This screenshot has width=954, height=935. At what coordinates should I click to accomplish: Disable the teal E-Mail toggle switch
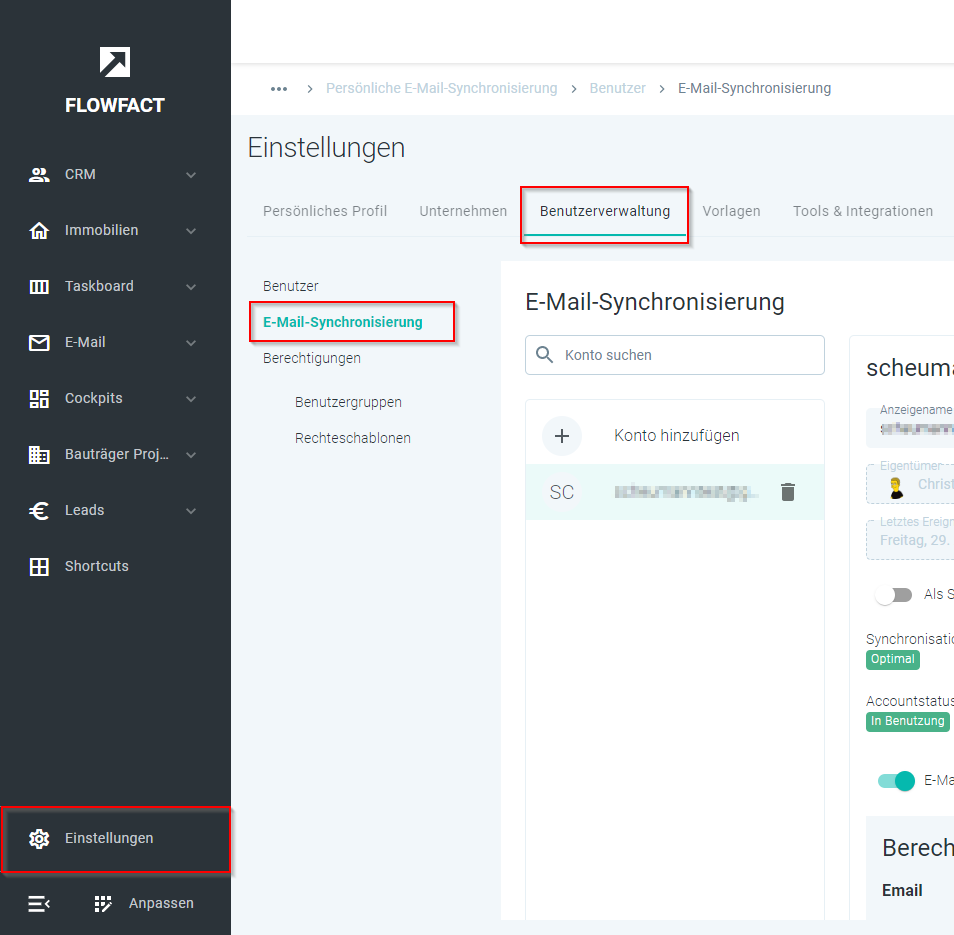896,781
